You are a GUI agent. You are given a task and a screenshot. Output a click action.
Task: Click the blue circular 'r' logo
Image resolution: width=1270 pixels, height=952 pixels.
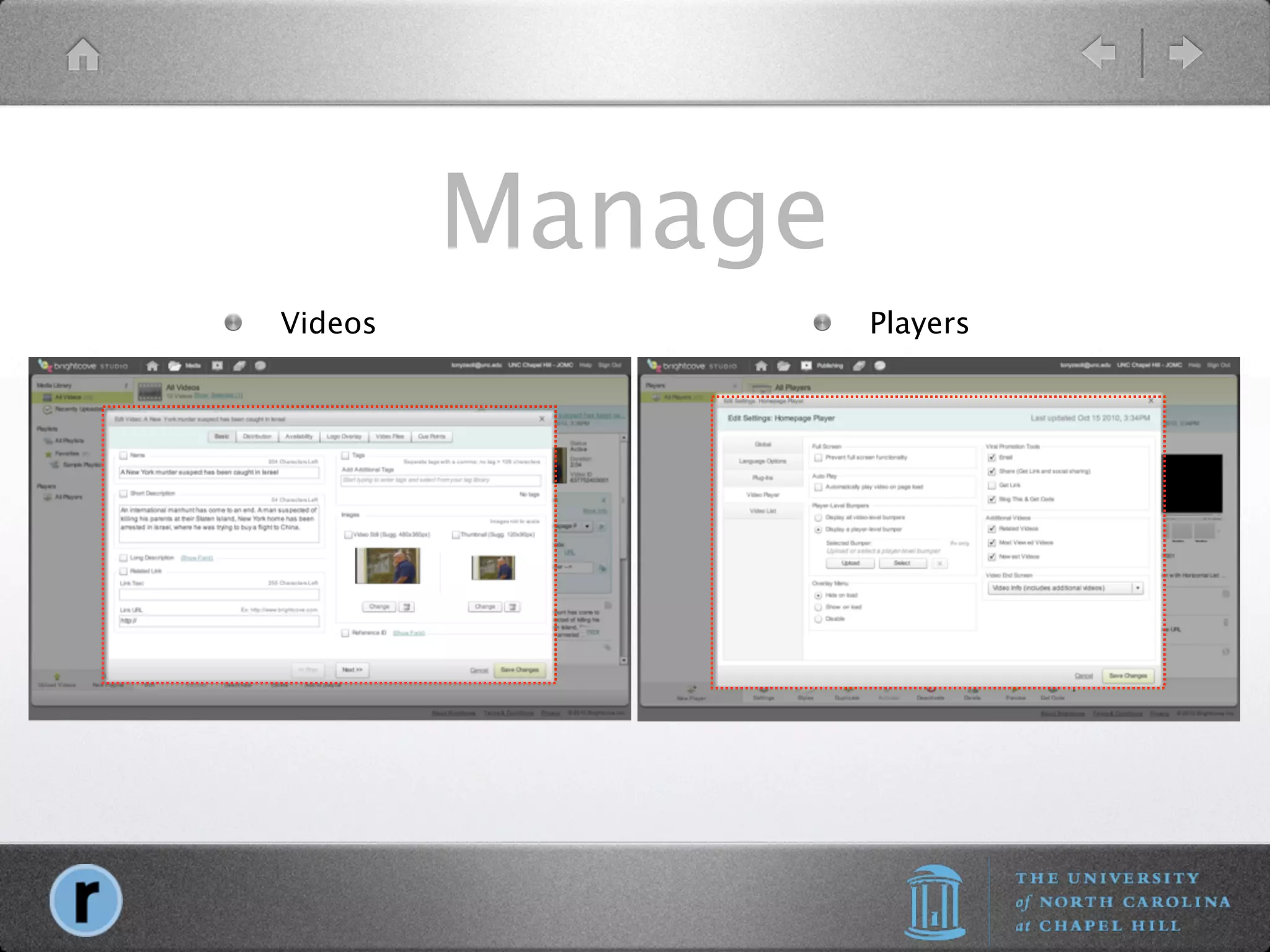[86, 900]
